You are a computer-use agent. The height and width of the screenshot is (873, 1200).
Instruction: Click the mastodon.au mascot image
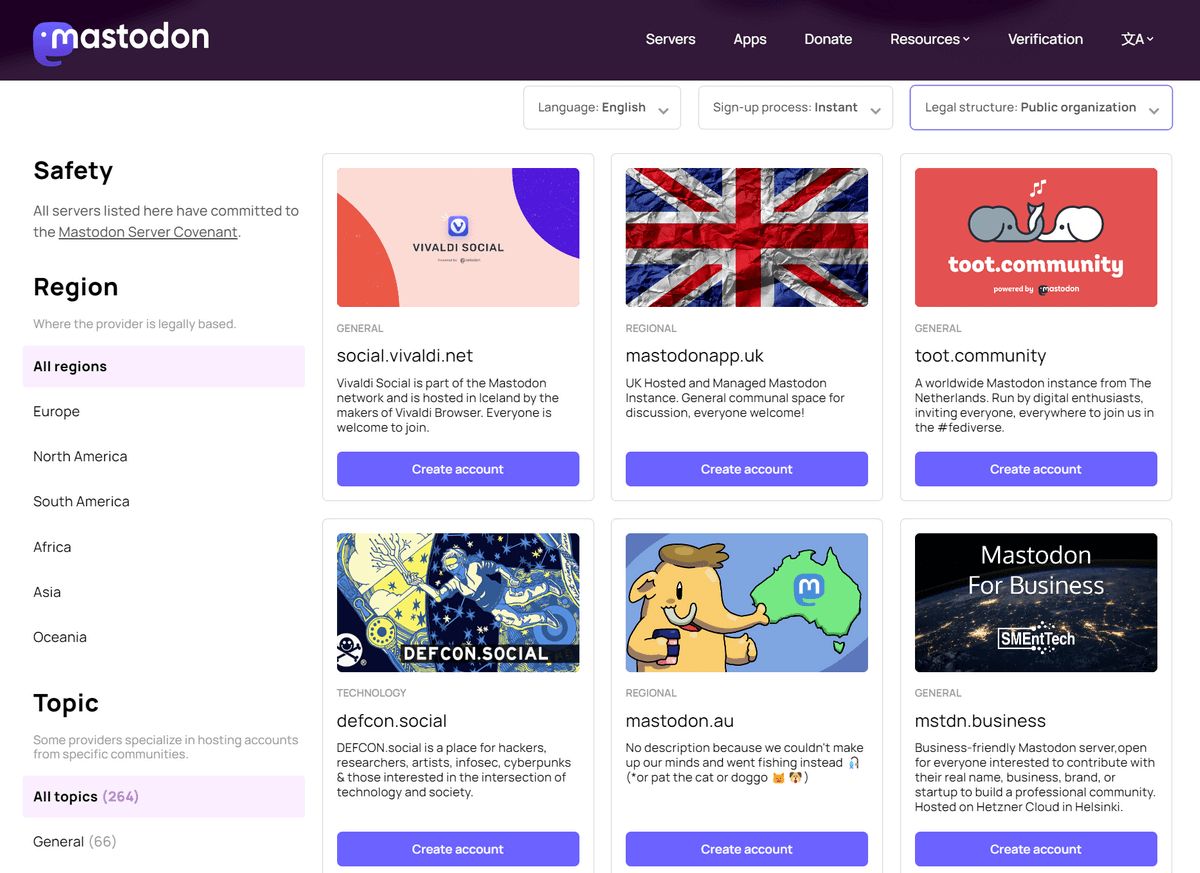(746, 602)
